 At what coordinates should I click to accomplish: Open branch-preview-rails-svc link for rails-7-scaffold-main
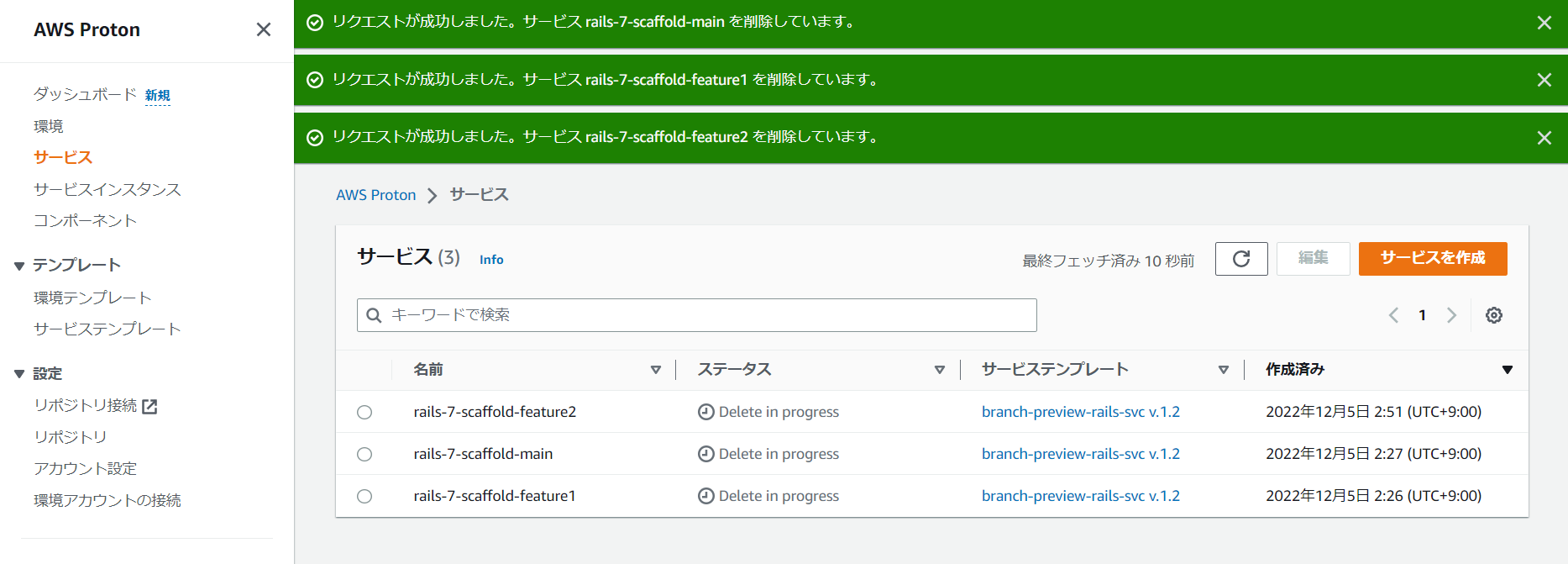coord(1081,454)
